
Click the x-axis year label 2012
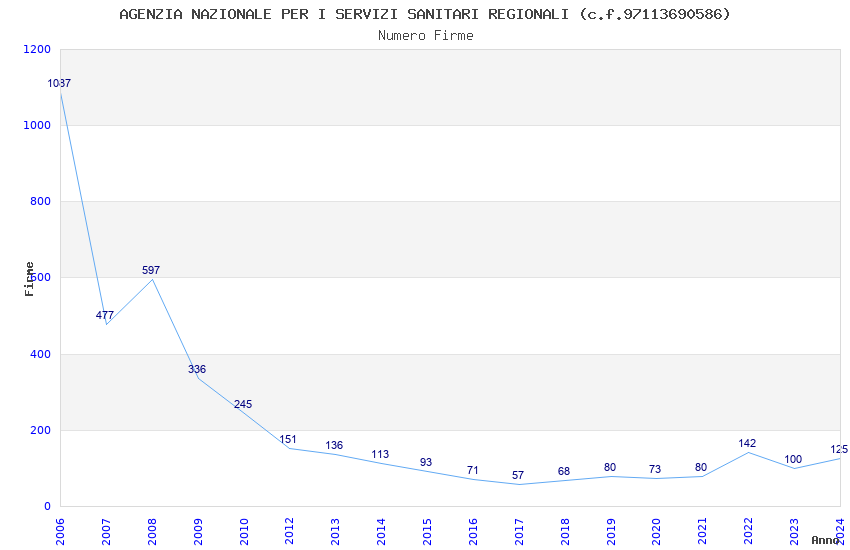pyautogui.click(x=289, y=532)
